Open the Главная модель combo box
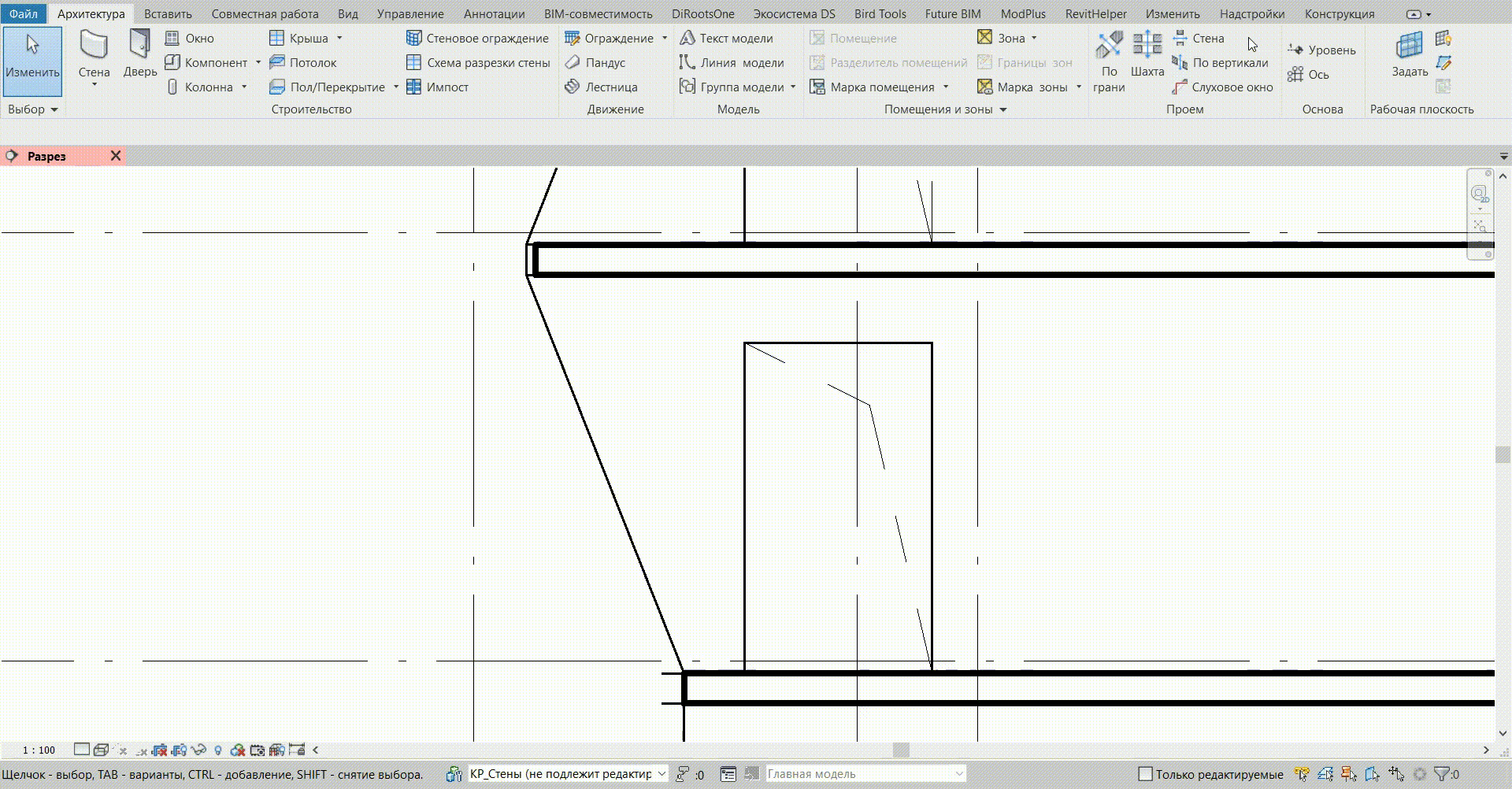The width and height of the screenshot is (1512, 789). tap(865, 774)
